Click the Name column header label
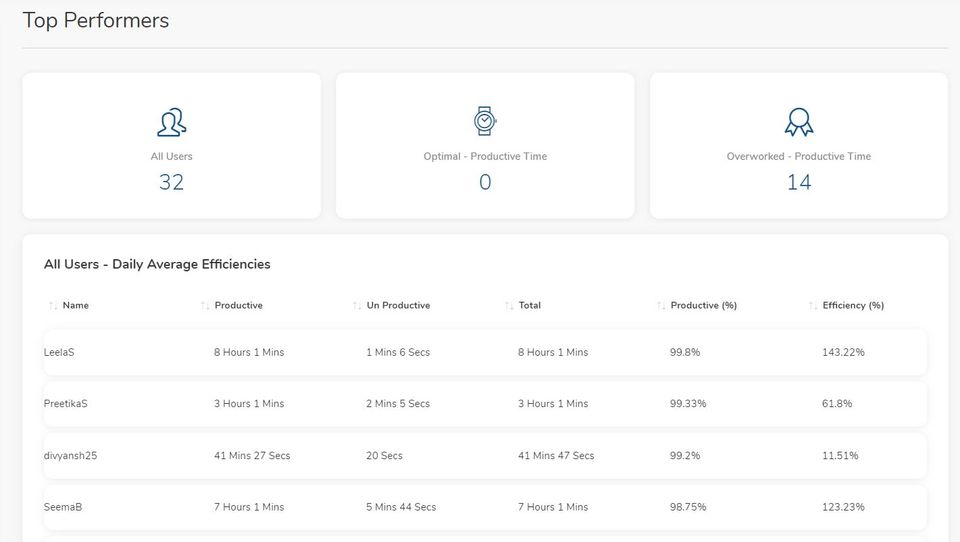This screenshot has height=542, width=960. tap(76, 305)
